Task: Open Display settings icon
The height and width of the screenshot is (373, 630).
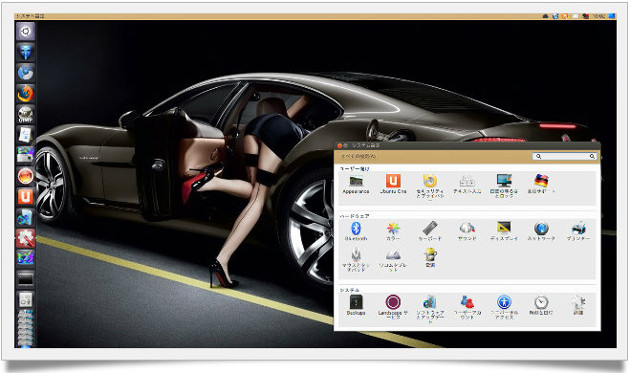Action: (504, 232)
